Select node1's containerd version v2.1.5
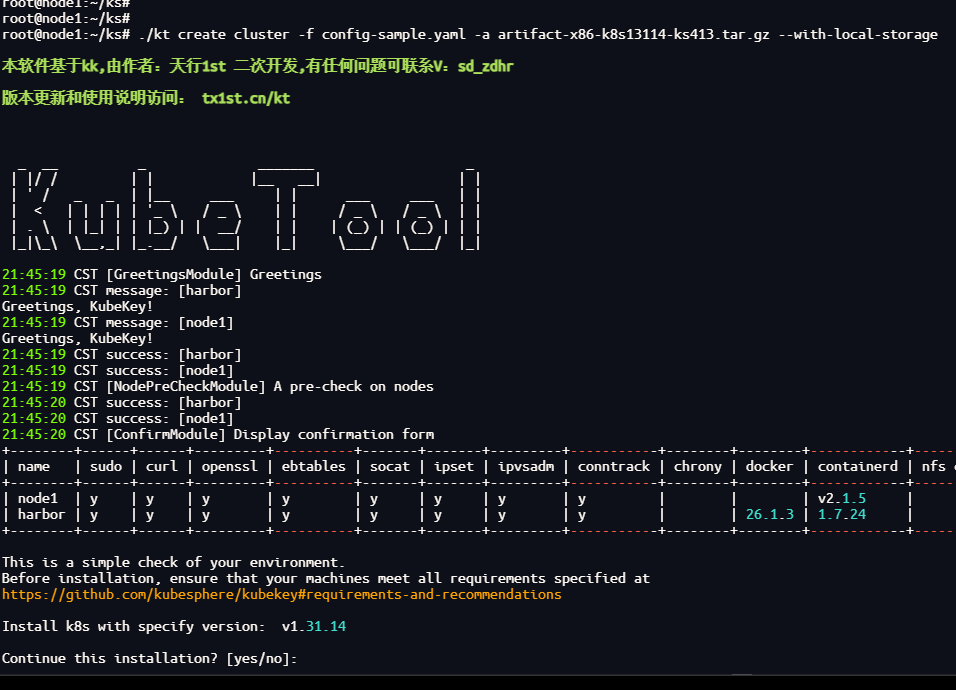The height and width of the screenshot is (690, 956). 842,499
